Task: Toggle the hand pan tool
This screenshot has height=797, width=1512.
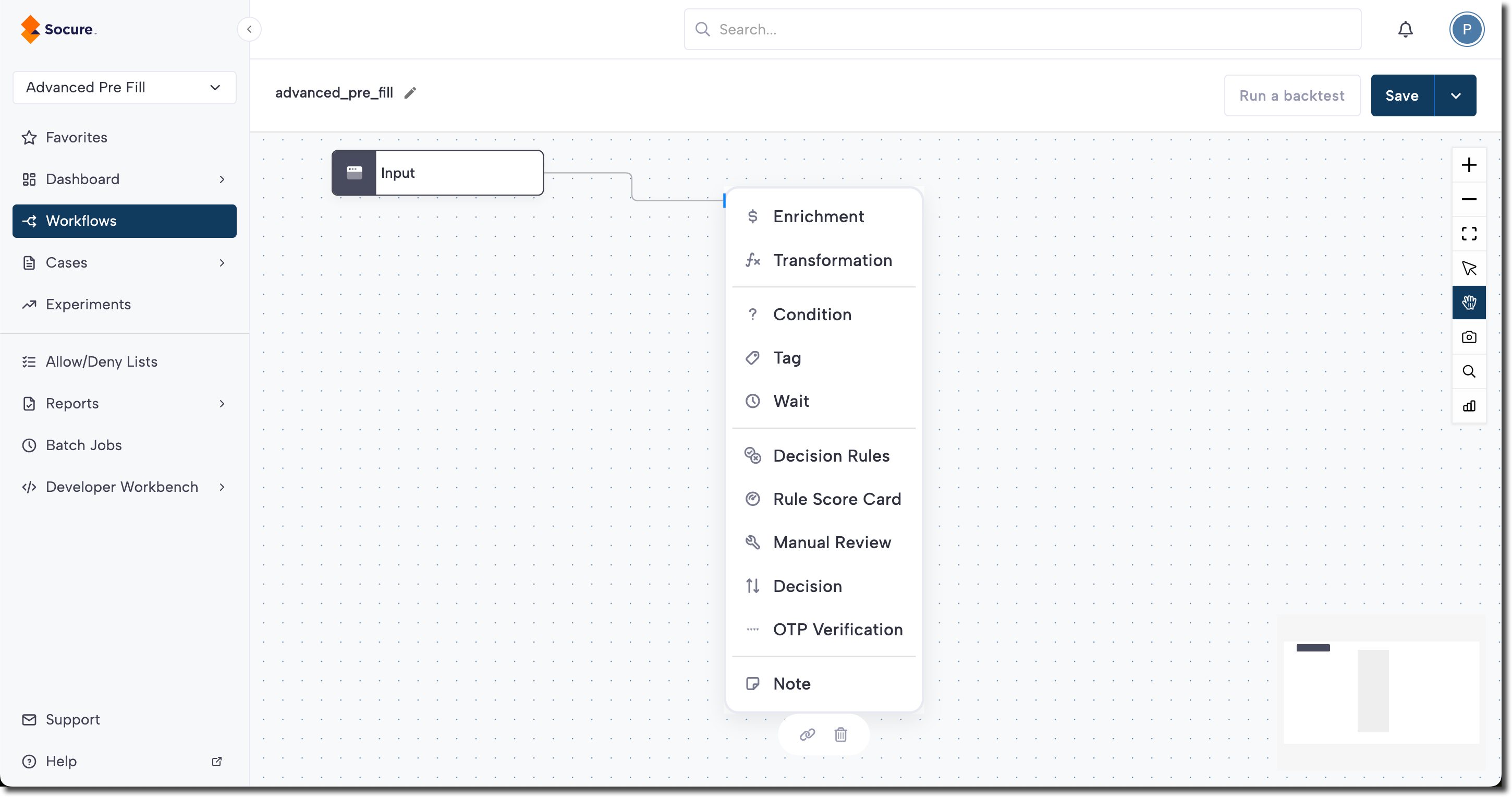Action: point(1469,303)
